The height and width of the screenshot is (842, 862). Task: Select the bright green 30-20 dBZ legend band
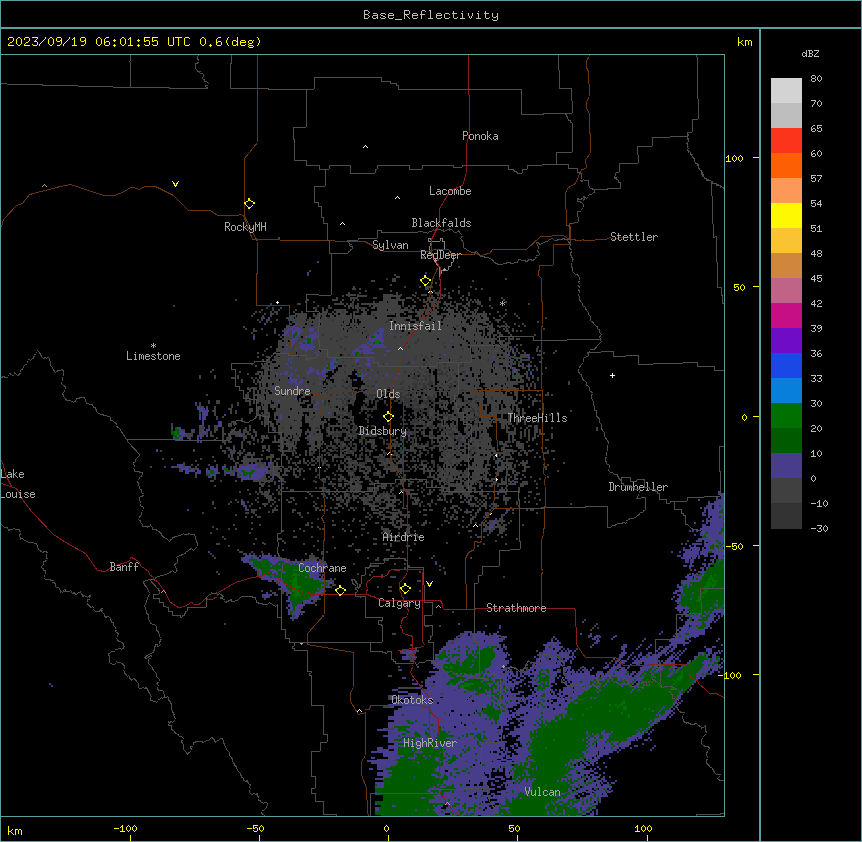[x=786, y=416]
